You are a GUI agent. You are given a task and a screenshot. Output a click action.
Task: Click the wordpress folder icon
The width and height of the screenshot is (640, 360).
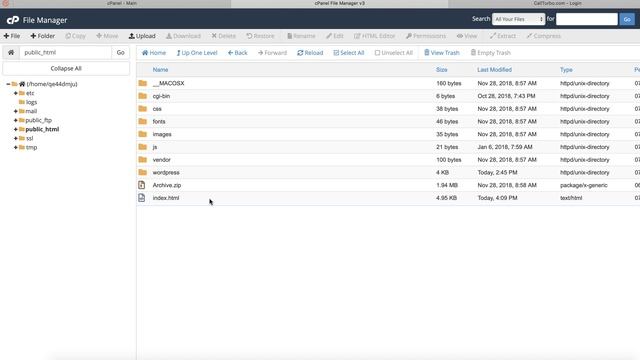(142, 172)
